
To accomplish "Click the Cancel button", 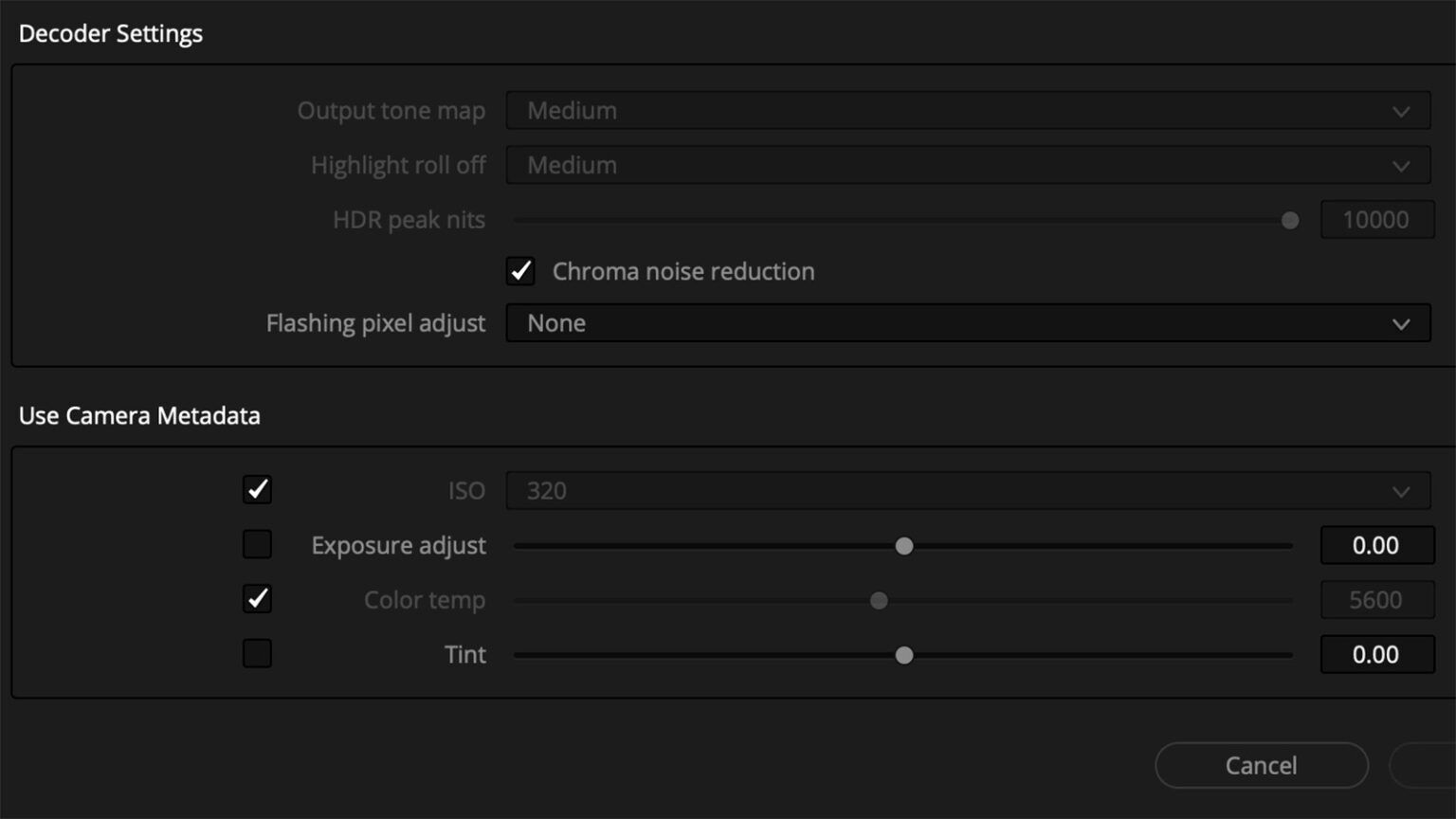I will click(x=1261, y=765).
